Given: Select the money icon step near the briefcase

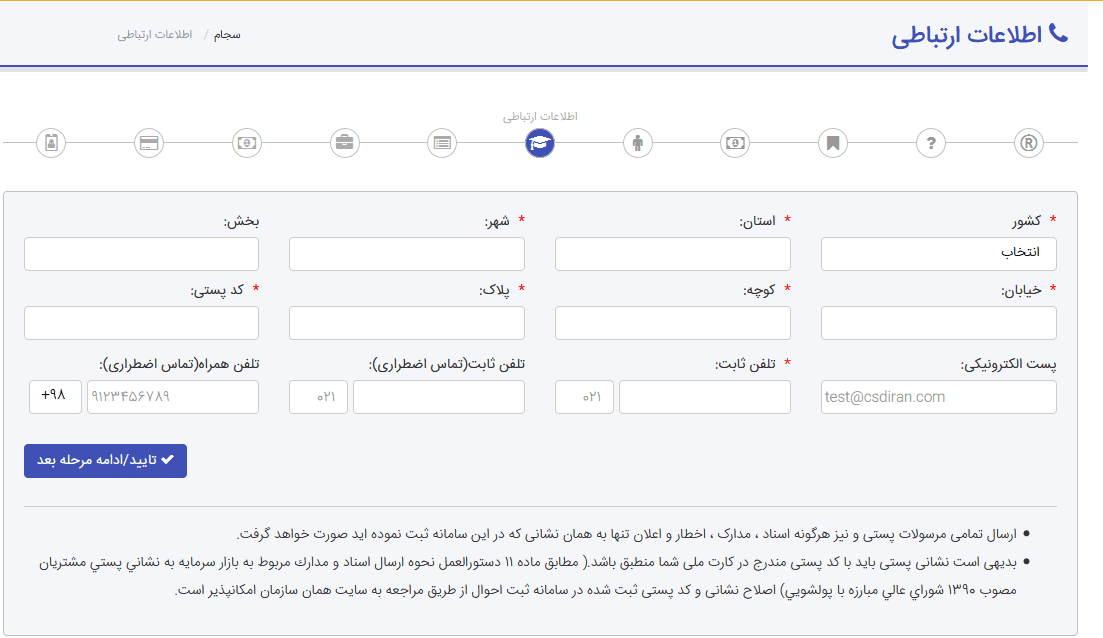Looking at the screenshot, I should click(246, 143).
